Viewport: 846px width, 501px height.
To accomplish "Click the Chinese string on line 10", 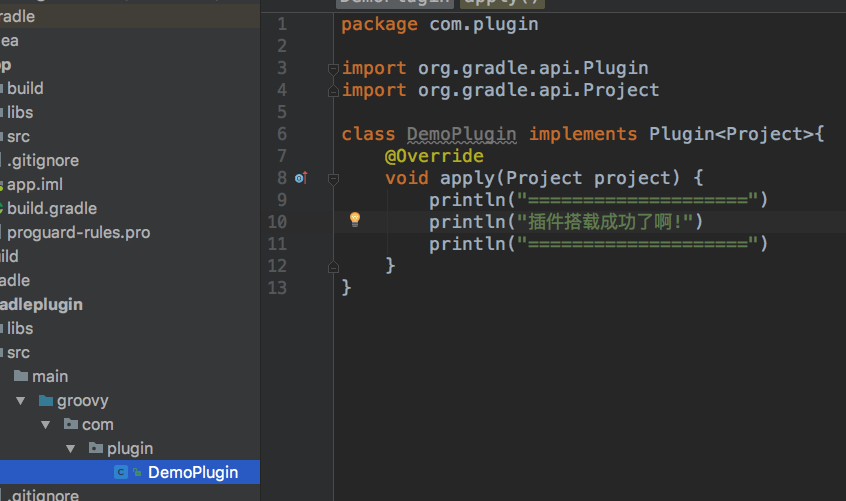I will (x=605, y=222).
